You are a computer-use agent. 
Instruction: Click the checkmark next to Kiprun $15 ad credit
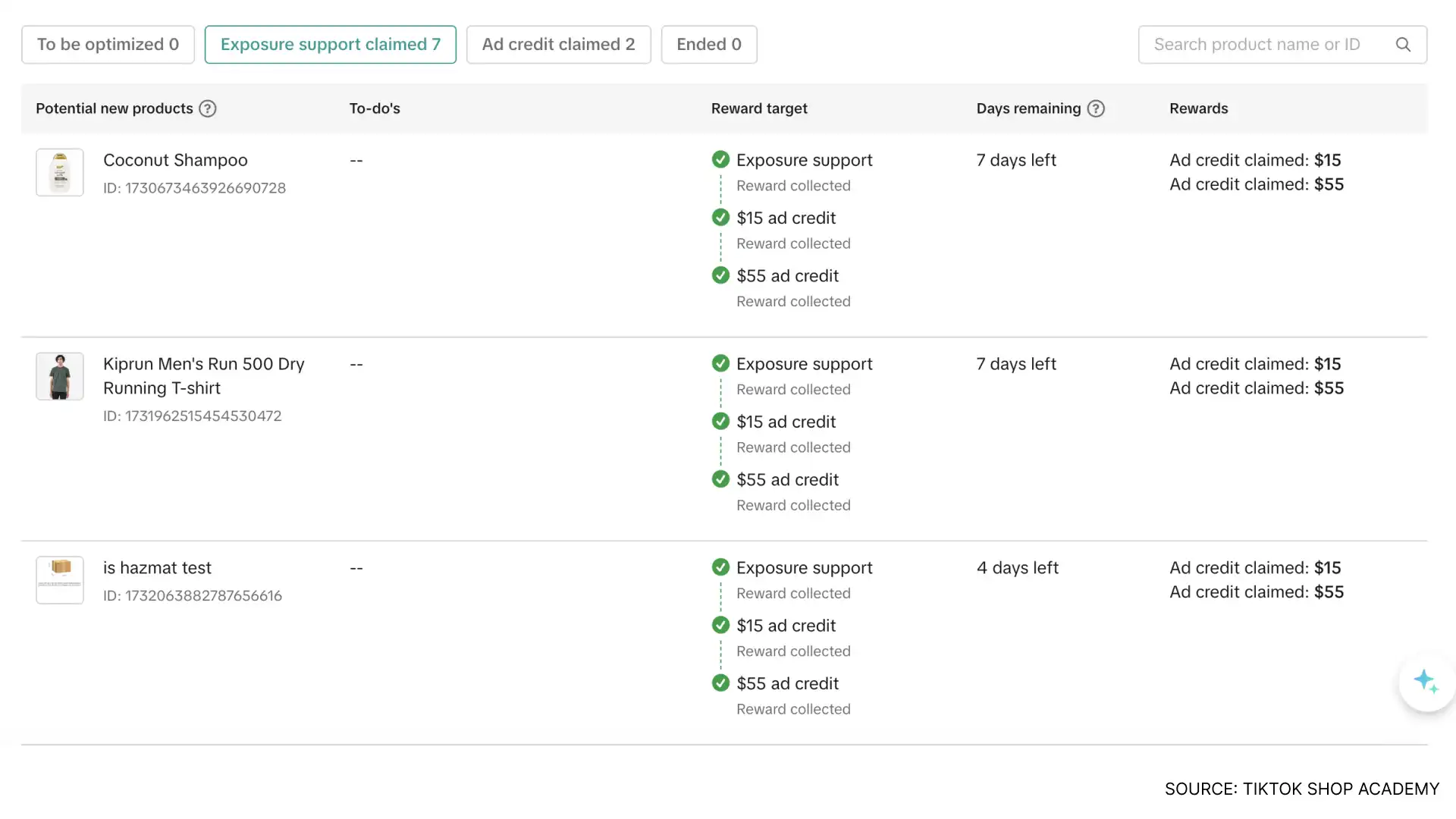(x=720, y=421)
